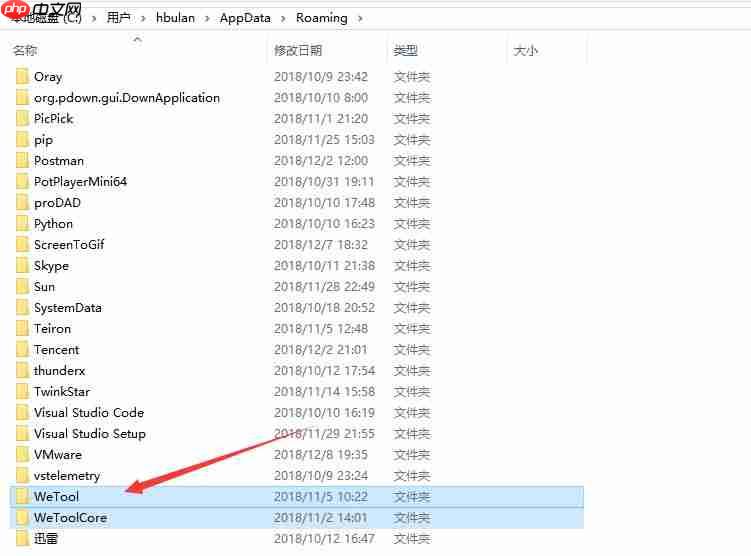Select the vstelemetry folder name

67,476
